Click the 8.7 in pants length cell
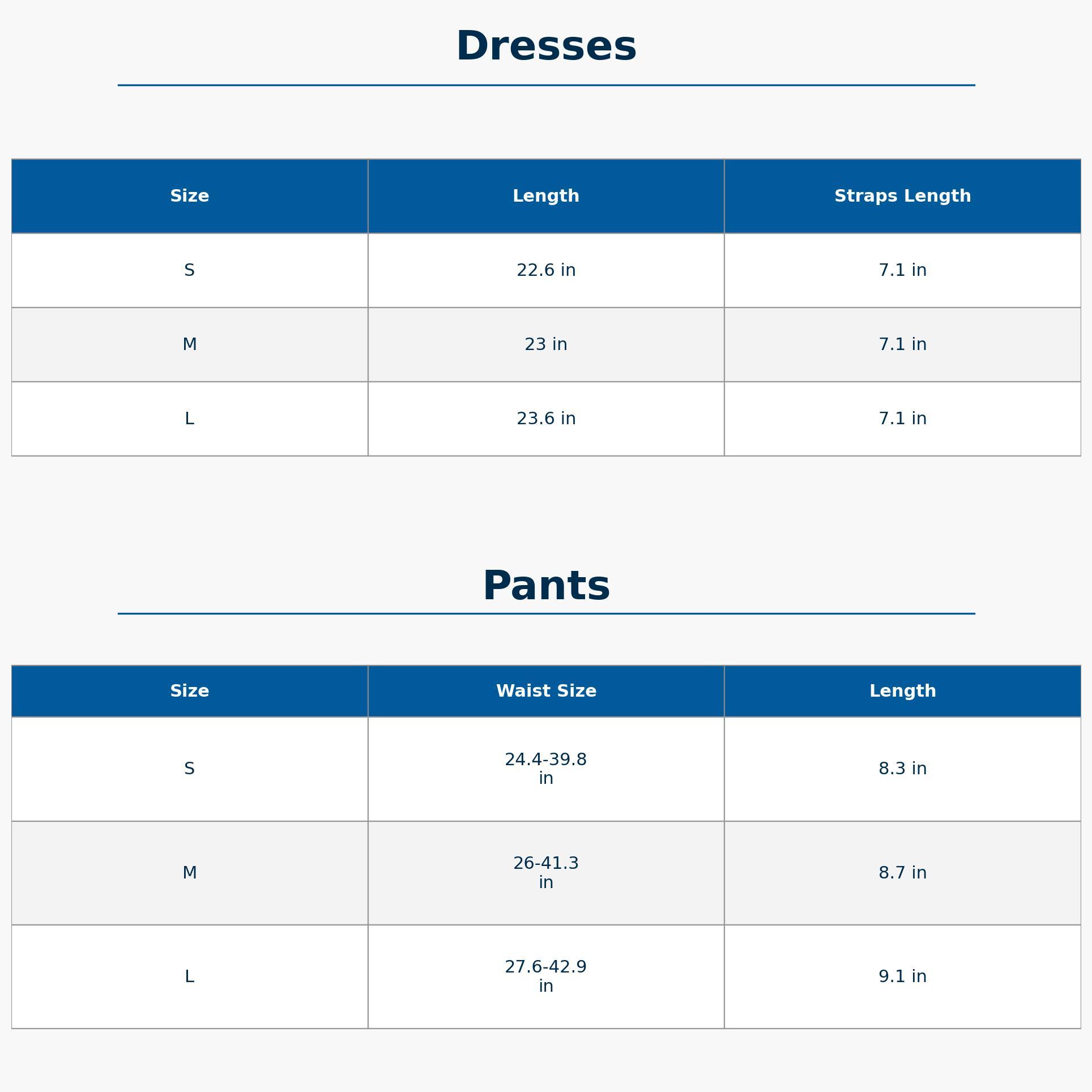This screenshot has height=1092, width=1092. tap(902, 873)
